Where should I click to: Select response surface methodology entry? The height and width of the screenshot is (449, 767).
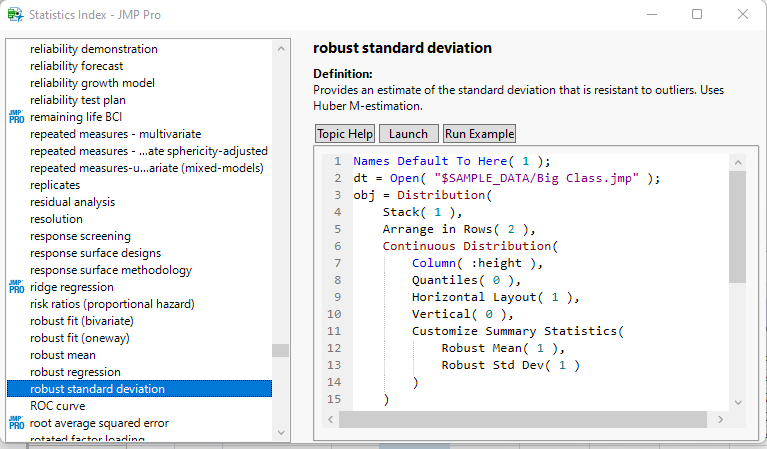click(x=111, y=270)
